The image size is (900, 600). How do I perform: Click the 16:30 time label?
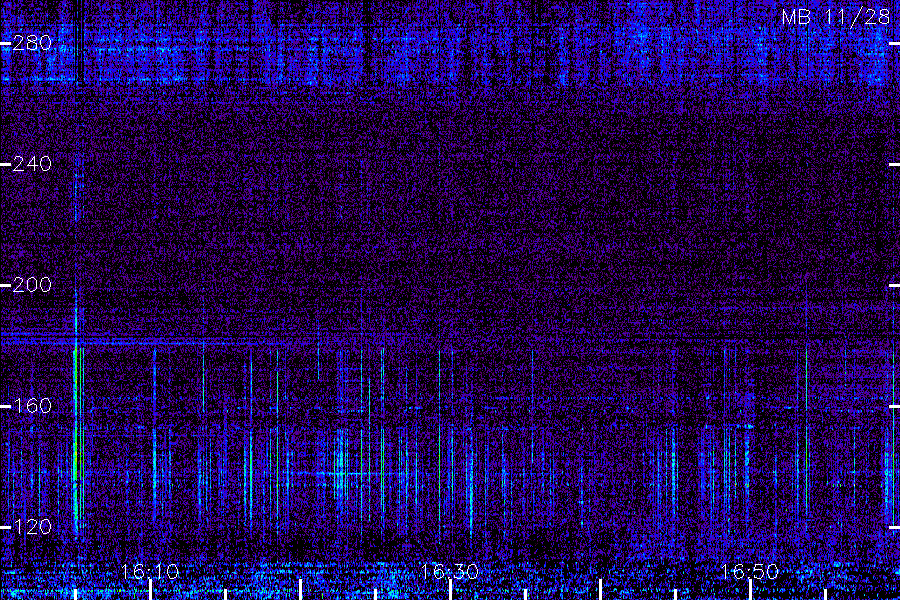[x=449, y=571]
